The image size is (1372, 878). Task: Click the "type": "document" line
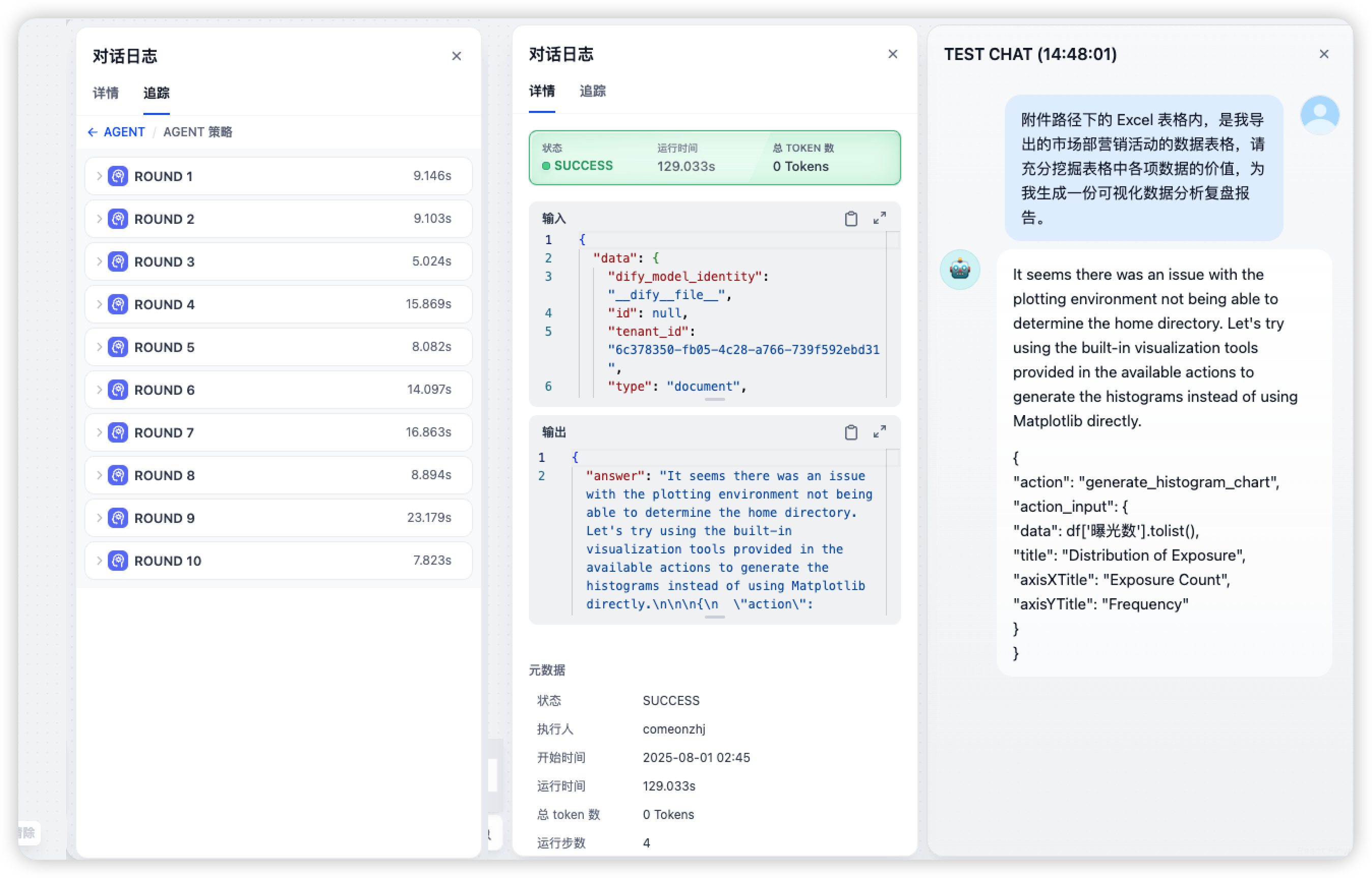677,387
